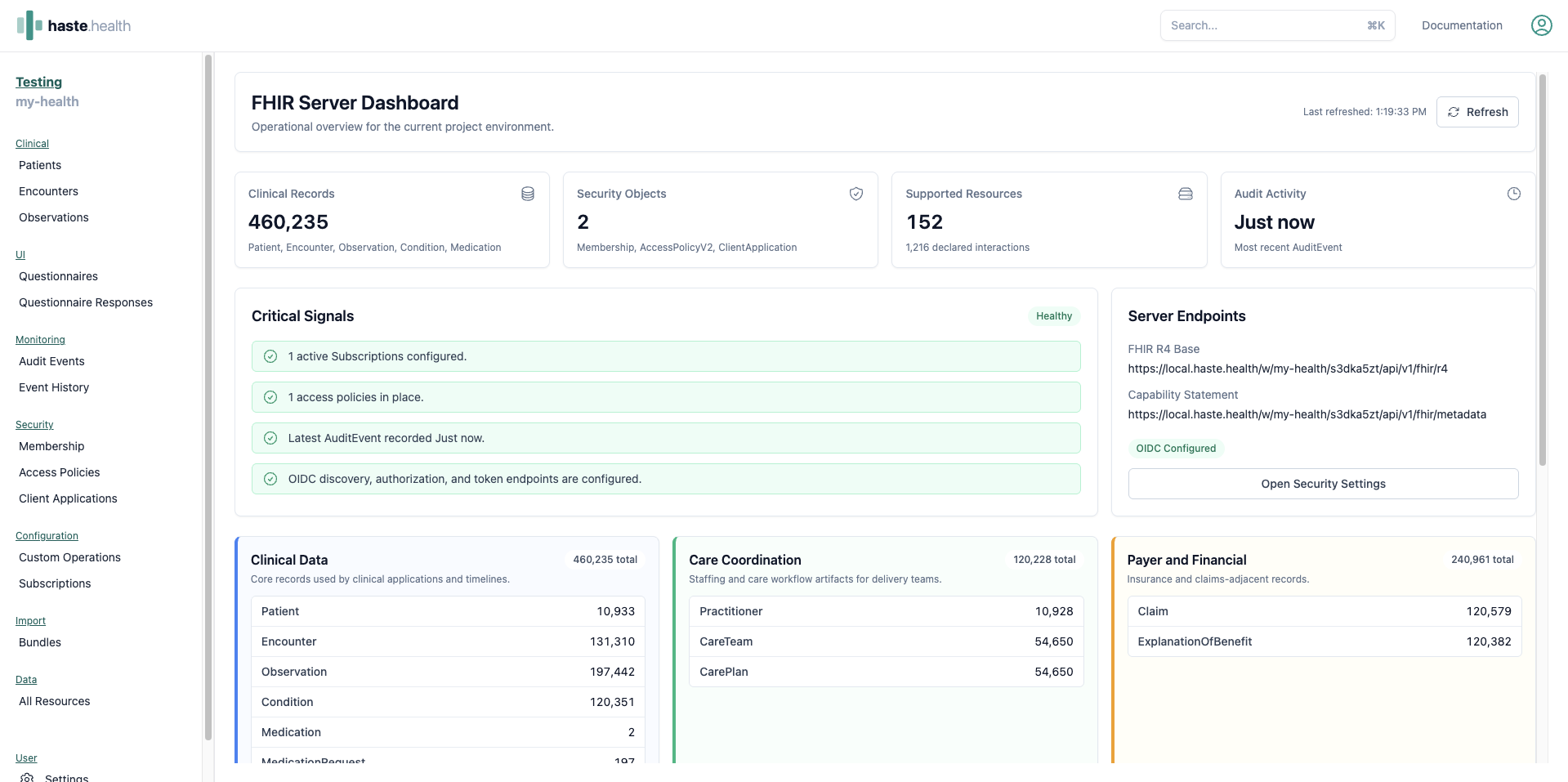Select the Capability Statement metadata URL
Image resolution: width=1568 pixels, height=782 pixels.
(1307, 414)
